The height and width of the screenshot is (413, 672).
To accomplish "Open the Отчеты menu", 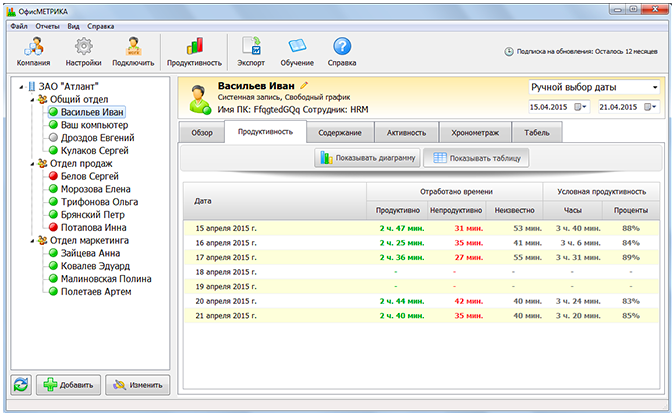I will (47, 25).
